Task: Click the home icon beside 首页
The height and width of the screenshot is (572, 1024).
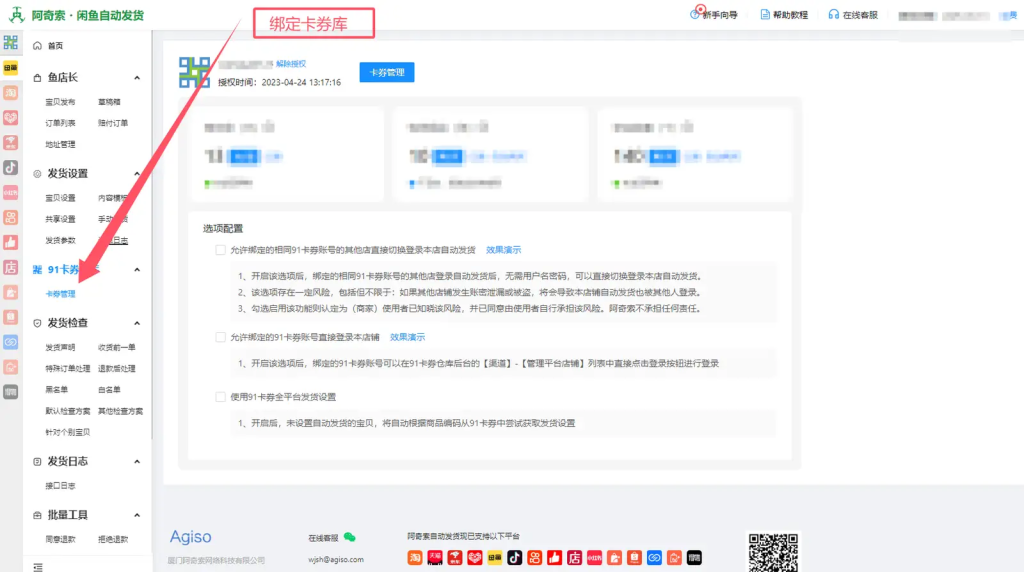Action: (x=37, y=46)
